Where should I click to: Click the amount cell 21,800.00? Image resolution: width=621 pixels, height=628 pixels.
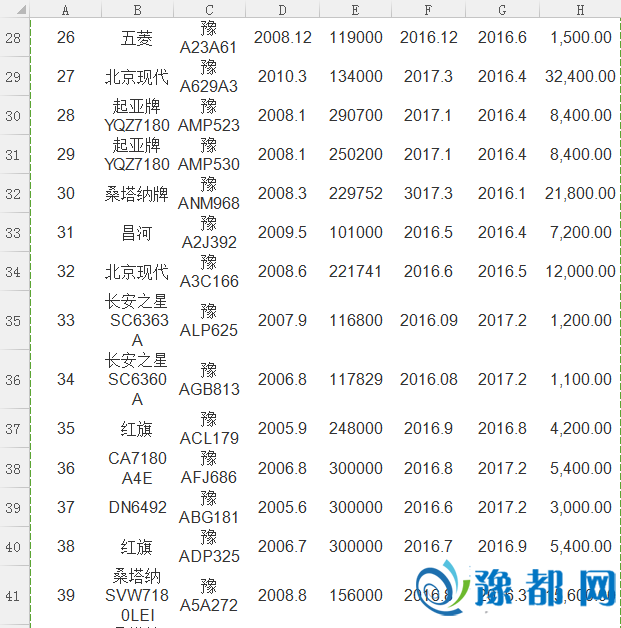580,193
